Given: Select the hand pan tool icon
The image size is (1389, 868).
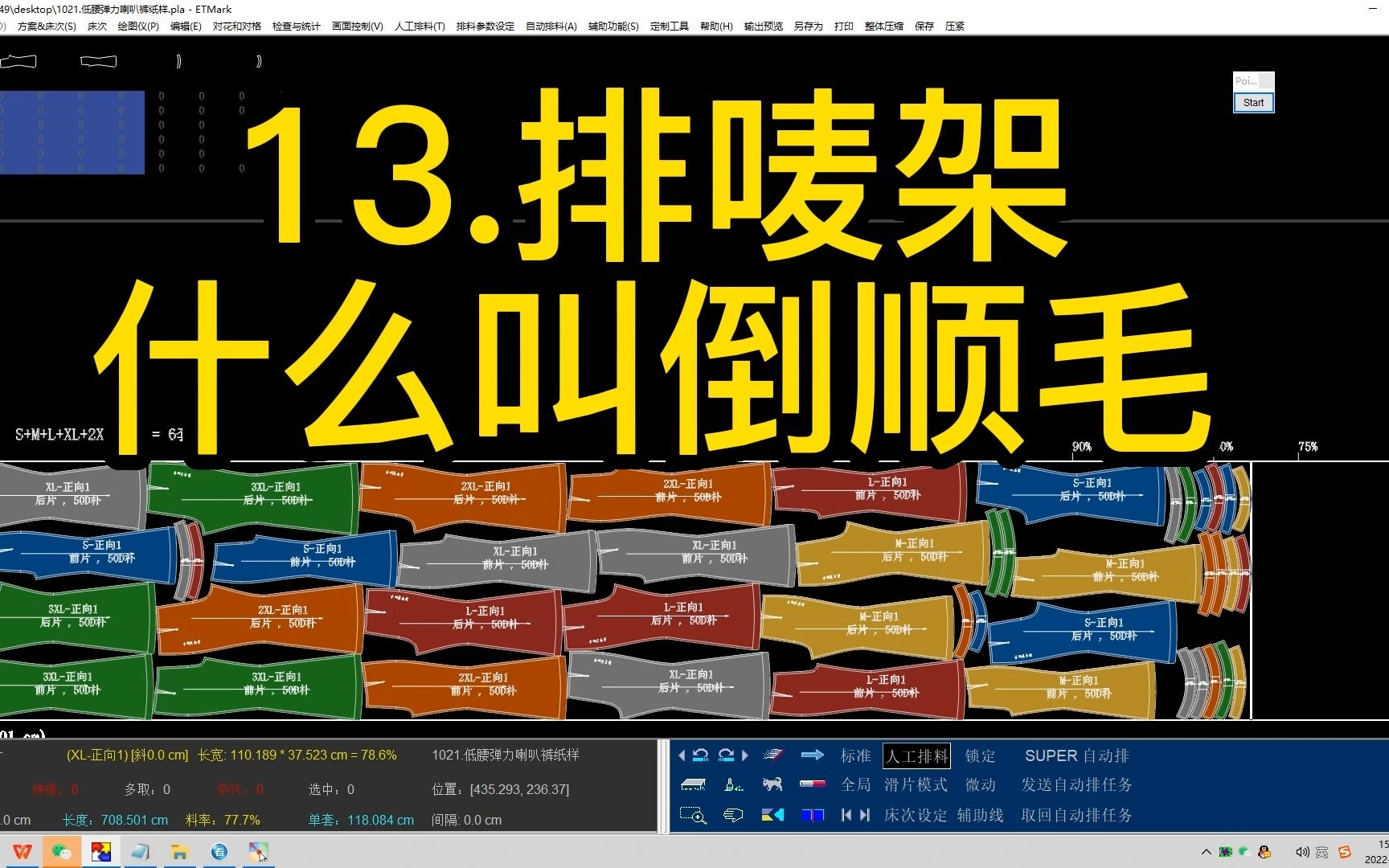Looking at the screenshot, I should [733, 815].
